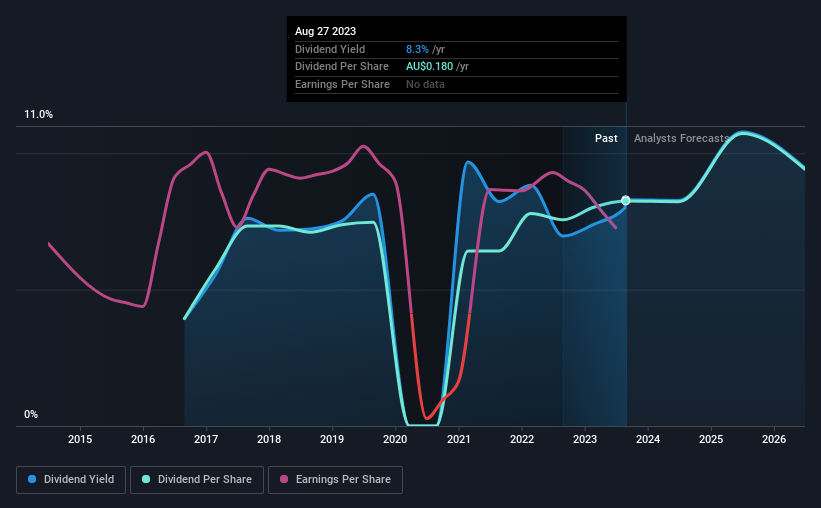Toggle the Earnings Per Share legend button
This screenshot has height=508, width=821.
[x=335, y=480]
